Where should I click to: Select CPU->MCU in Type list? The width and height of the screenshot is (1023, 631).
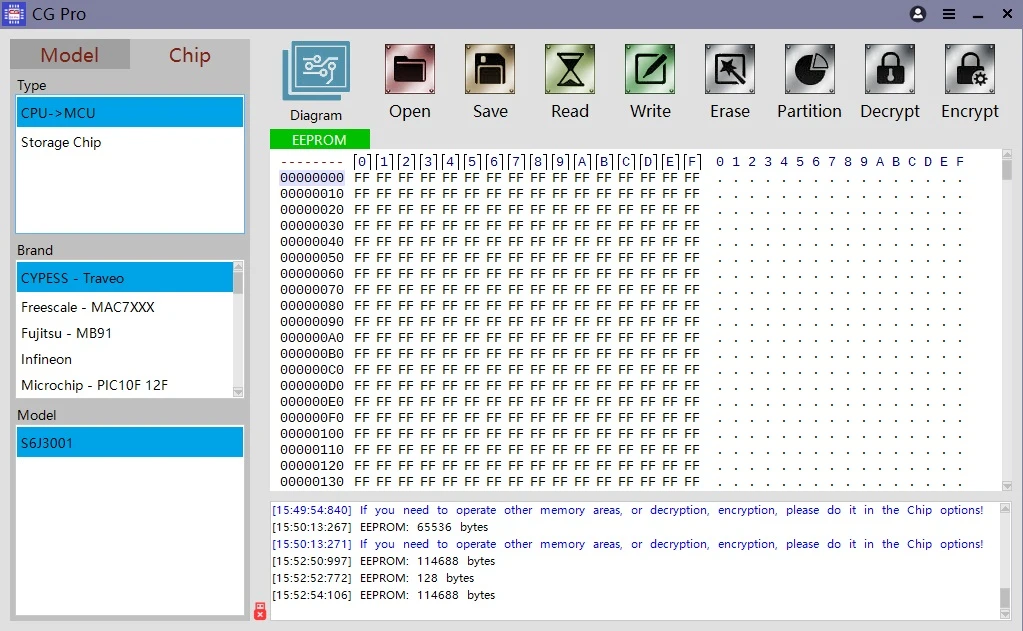(x=130, y=112)
